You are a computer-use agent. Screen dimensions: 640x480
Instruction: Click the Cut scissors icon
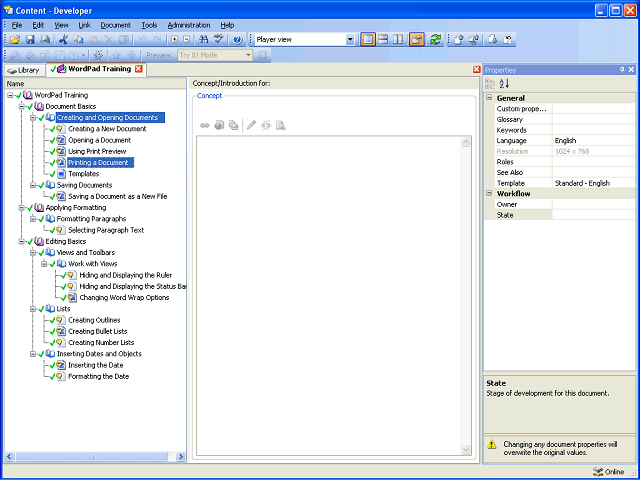(x=63, y=40)
